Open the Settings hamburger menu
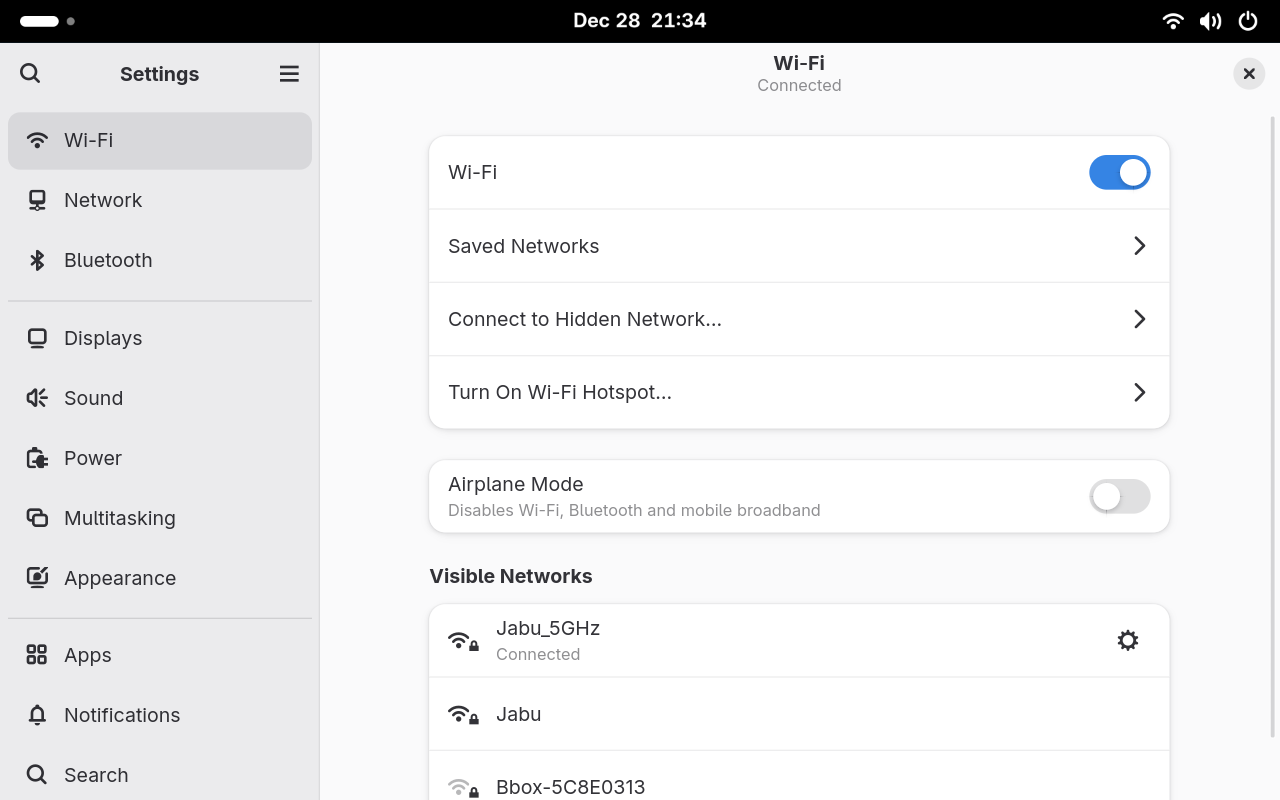Screen dimensions: 1280x800 (x=289, y=74)
